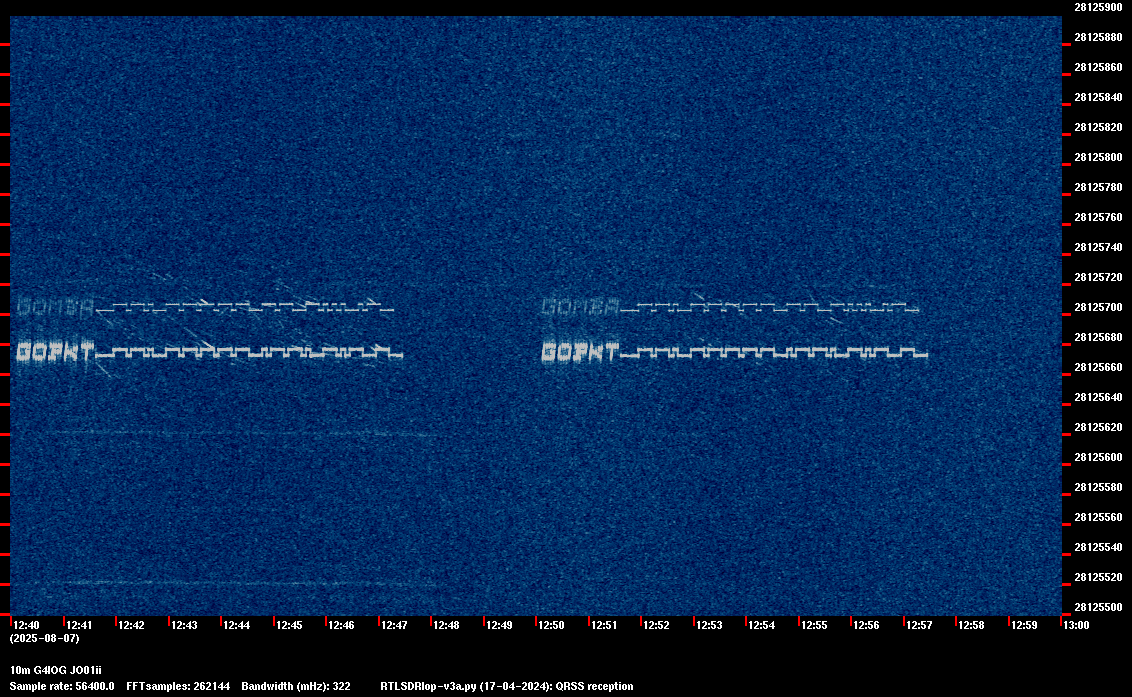Select the 28125560 frequency label

tap(1099, 517)
